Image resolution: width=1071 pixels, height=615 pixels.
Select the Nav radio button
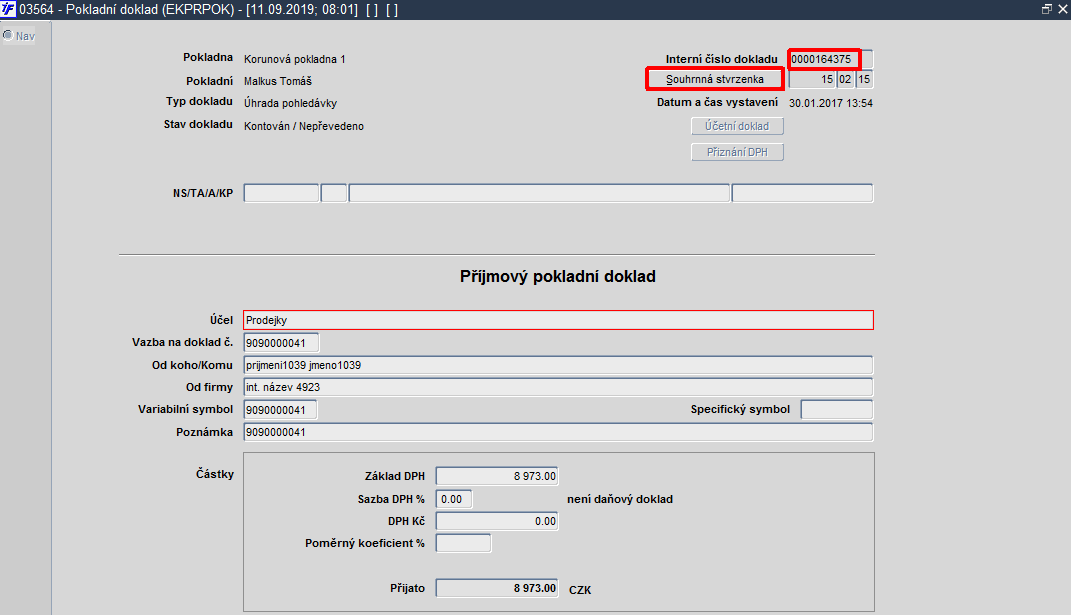(8, 36)
